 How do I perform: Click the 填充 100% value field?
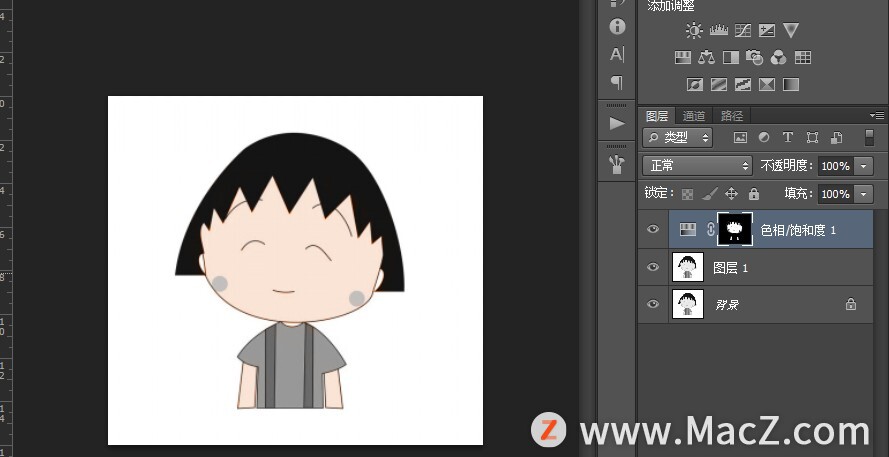coord(835,194)
